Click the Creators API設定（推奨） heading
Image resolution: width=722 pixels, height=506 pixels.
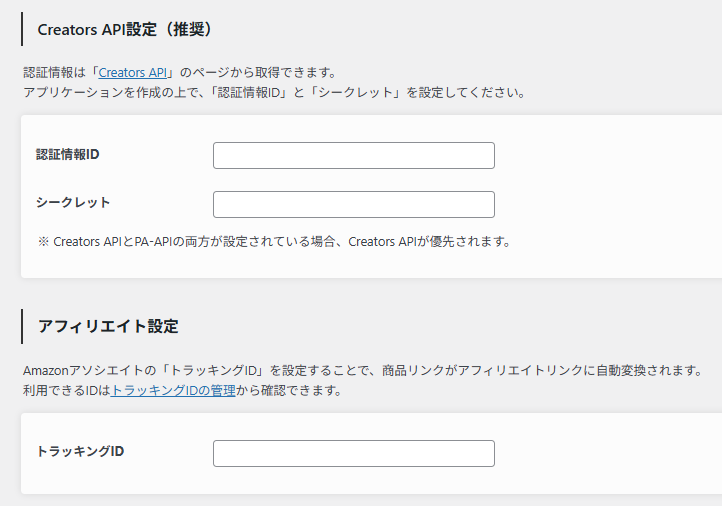point(125,29)
